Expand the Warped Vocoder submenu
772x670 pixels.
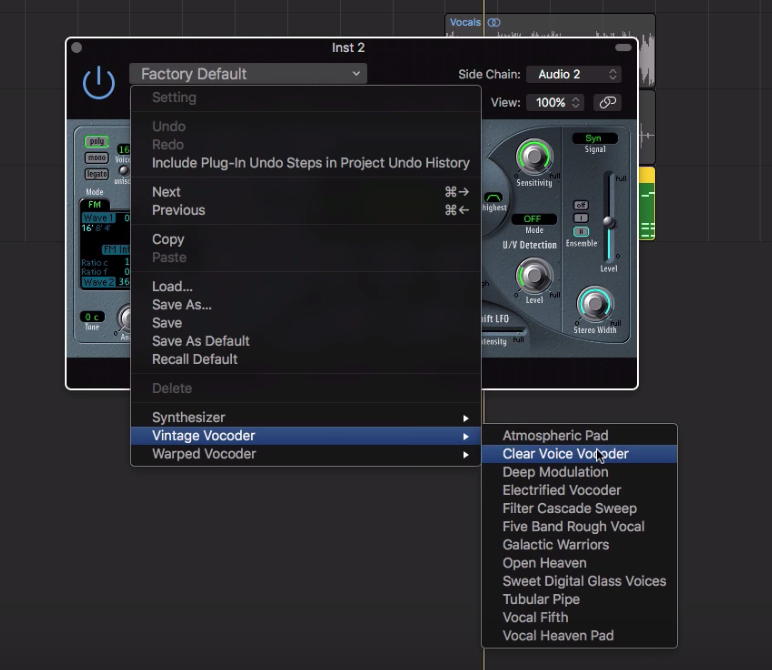(306, 454)
